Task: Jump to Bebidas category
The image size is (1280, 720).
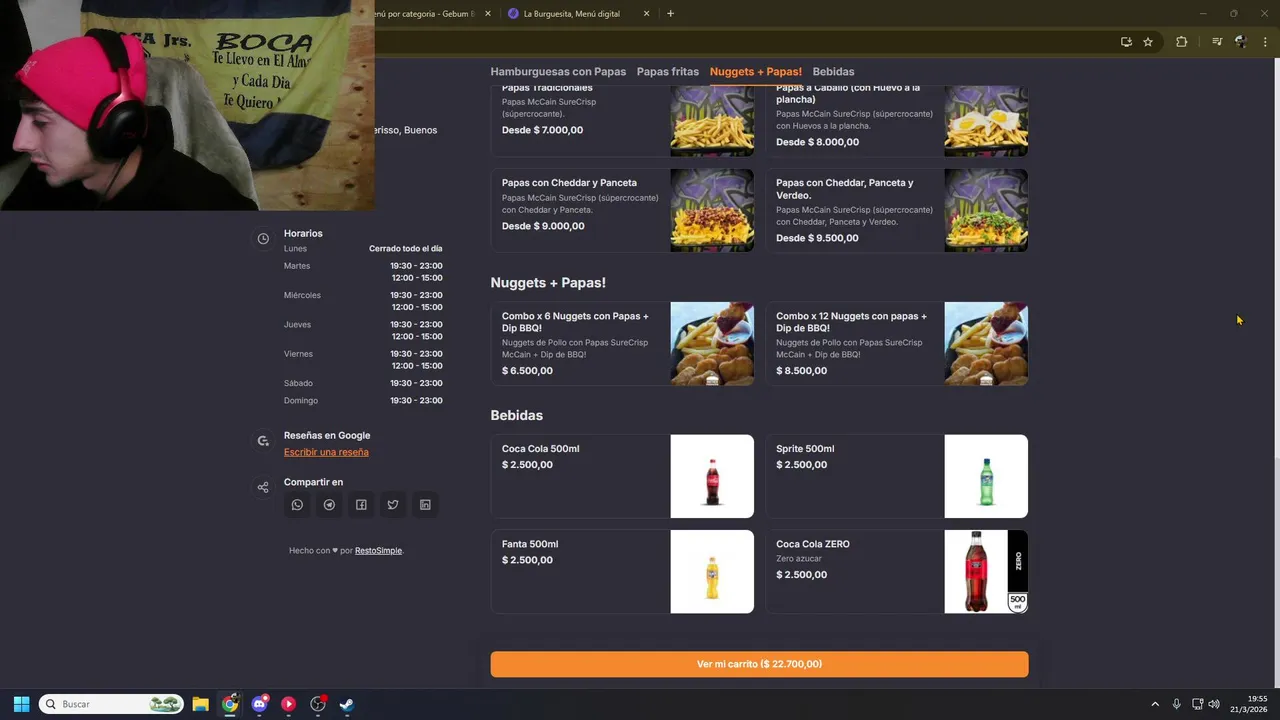Action: click(833, 72)
